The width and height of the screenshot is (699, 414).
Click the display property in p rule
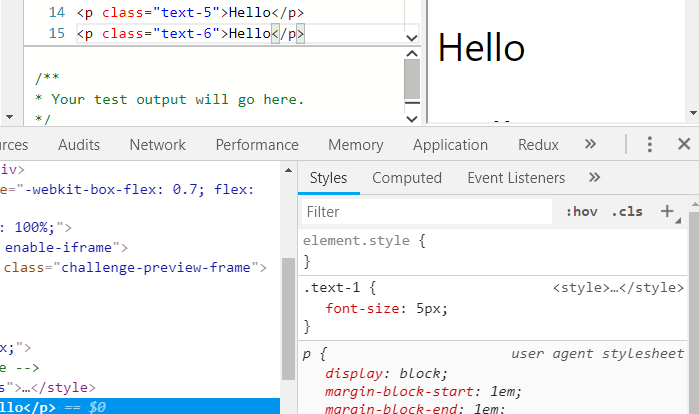coord(354,373)
